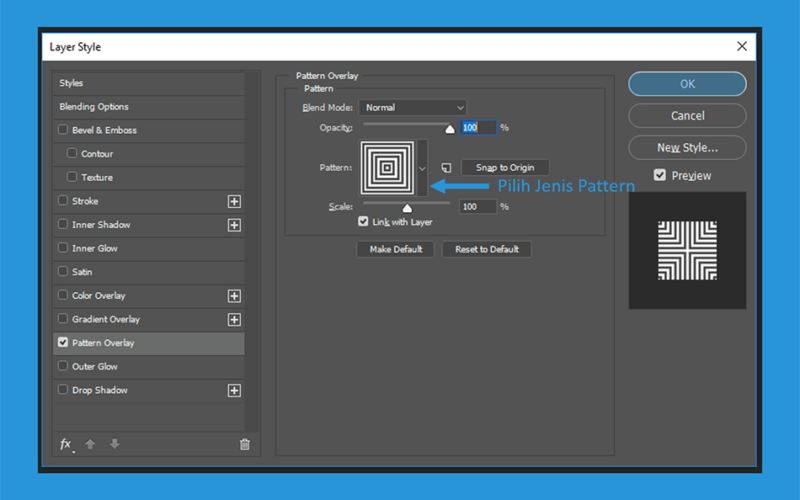Screen dimensions: 800x500
Task: Click the Scale value input field
Action: pos(478,207)
